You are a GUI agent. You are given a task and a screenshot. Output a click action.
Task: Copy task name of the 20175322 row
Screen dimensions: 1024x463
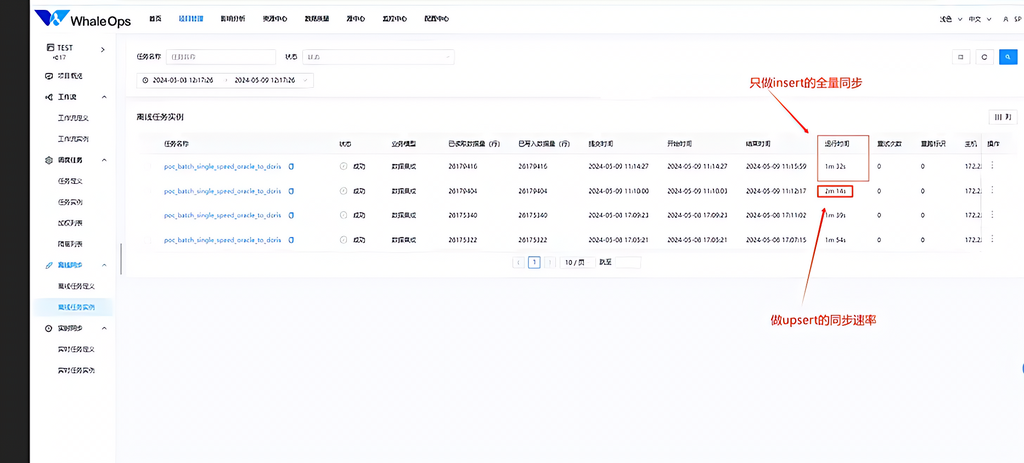pos(291,239)
